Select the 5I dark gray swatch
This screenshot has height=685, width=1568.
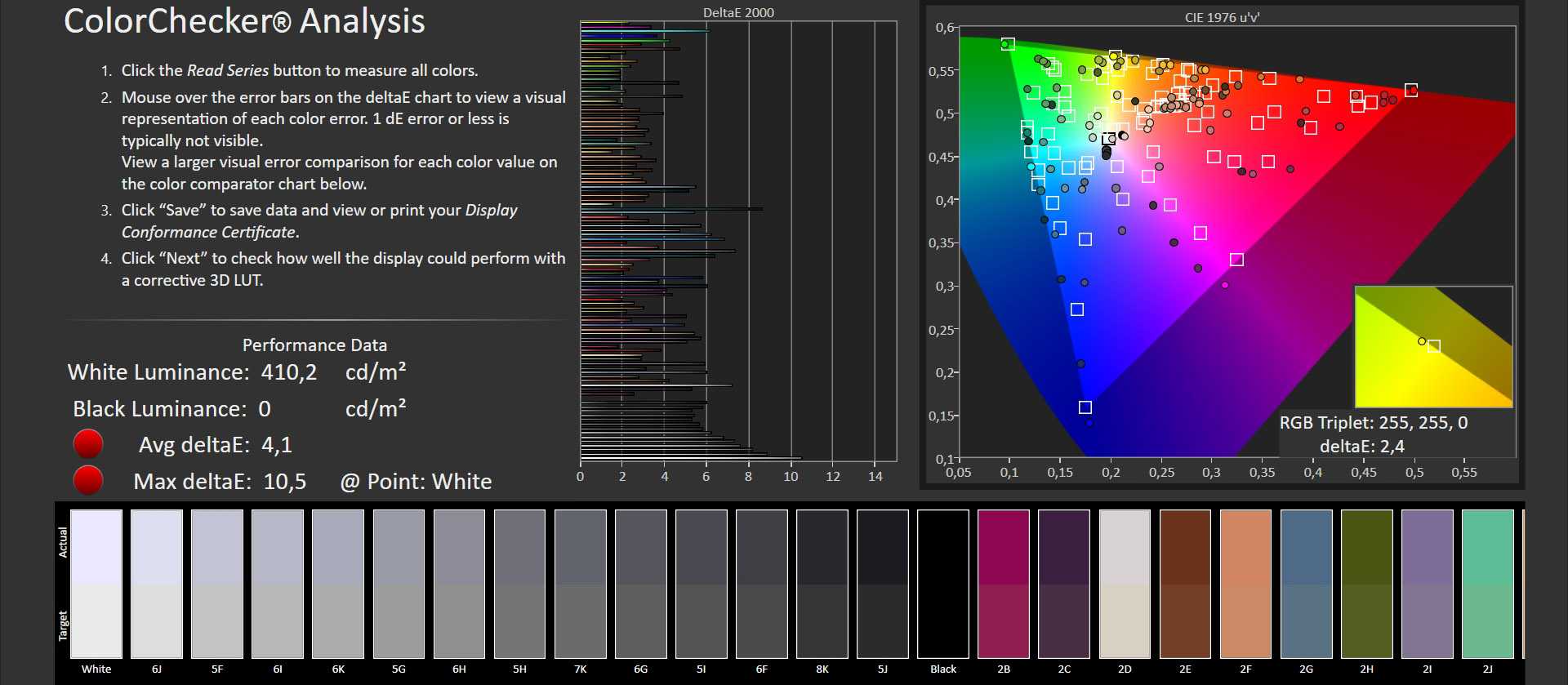pos(702,584)
